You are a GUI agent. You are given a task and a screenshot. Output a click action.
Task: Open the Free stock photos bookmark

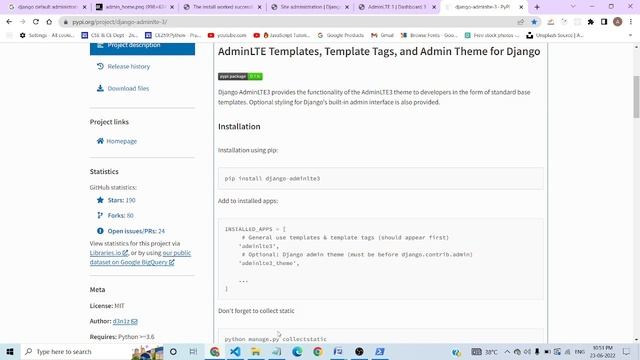click(x=492, y=36)
